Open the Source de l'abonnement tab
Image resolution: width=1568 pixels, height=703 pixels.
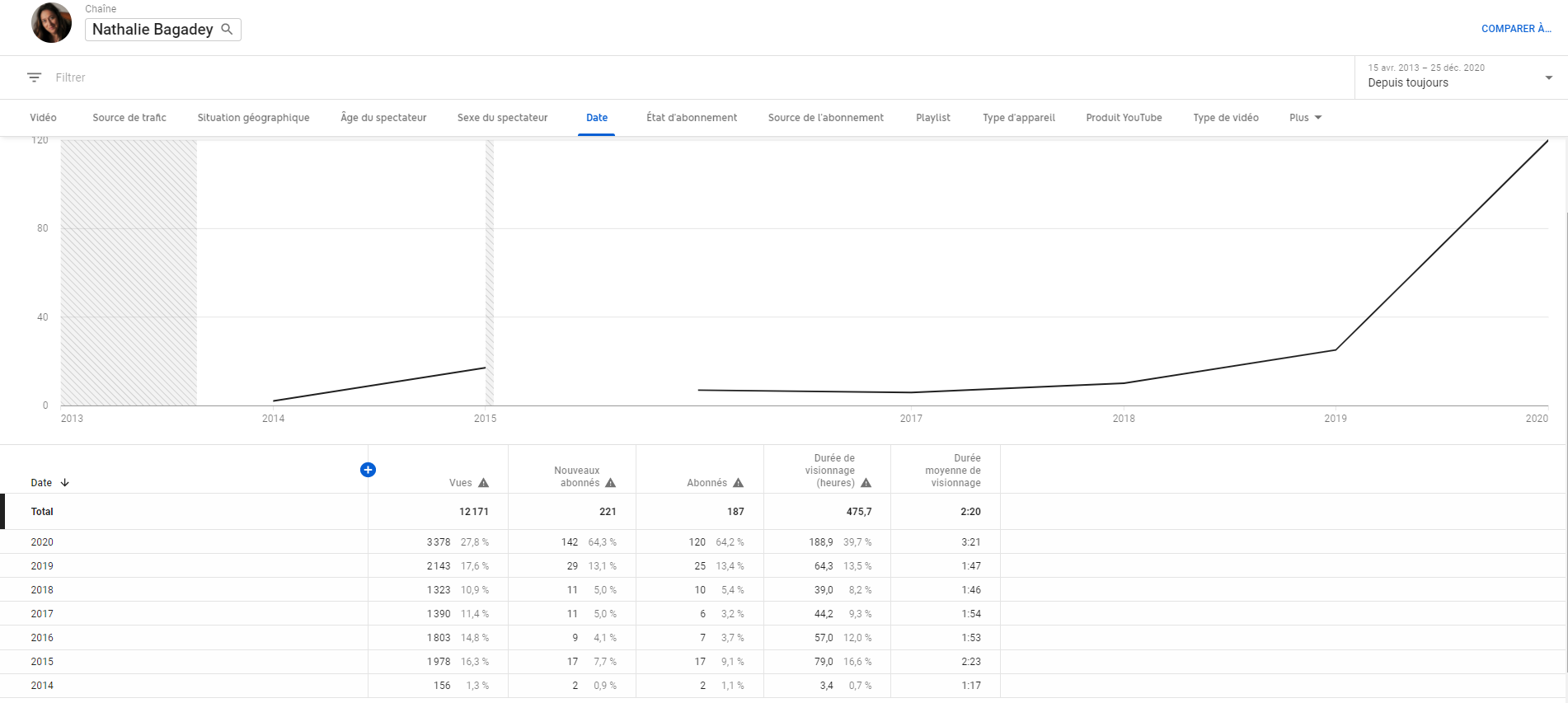click(x=825, y=118)
